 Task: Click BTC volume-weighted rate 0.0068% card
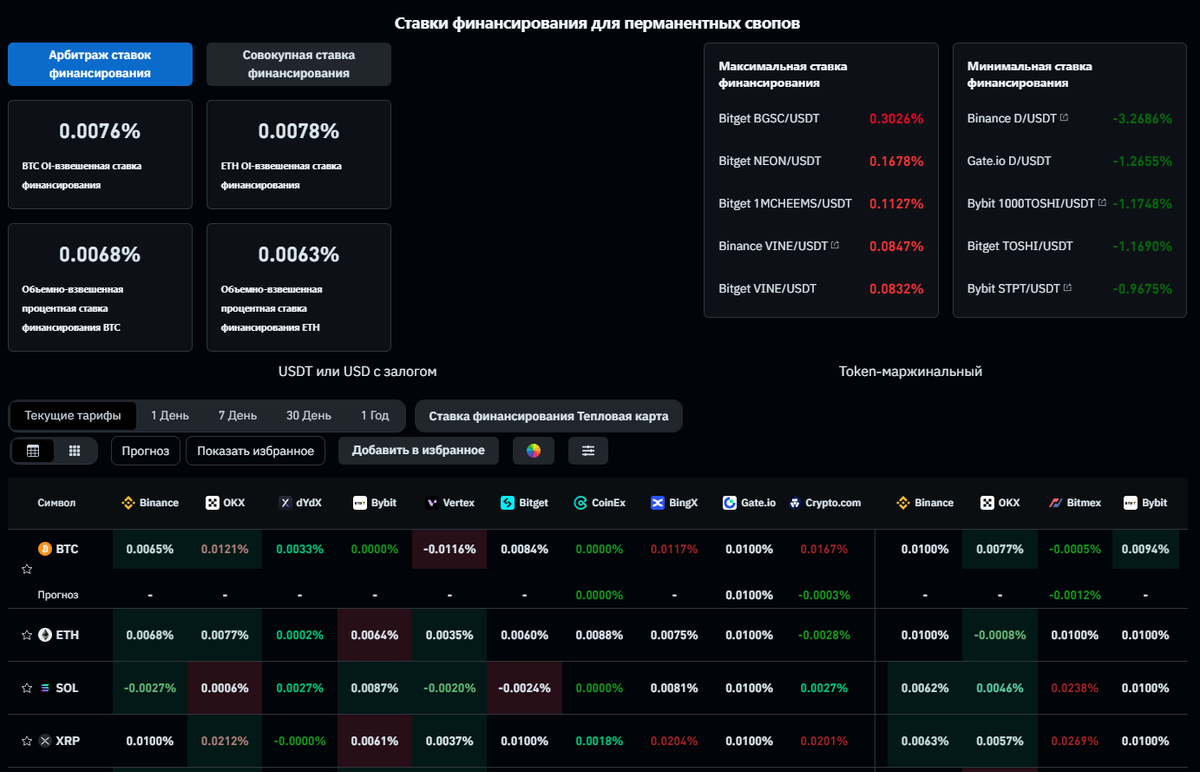click(x=100, y=287)
